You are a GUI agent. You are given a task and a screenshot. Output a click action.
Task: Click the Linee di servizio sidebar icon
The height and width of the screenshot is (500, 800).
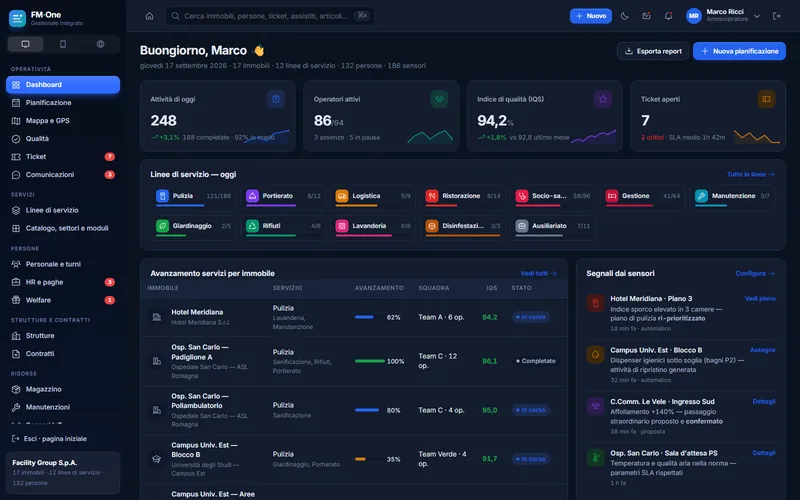16,210
